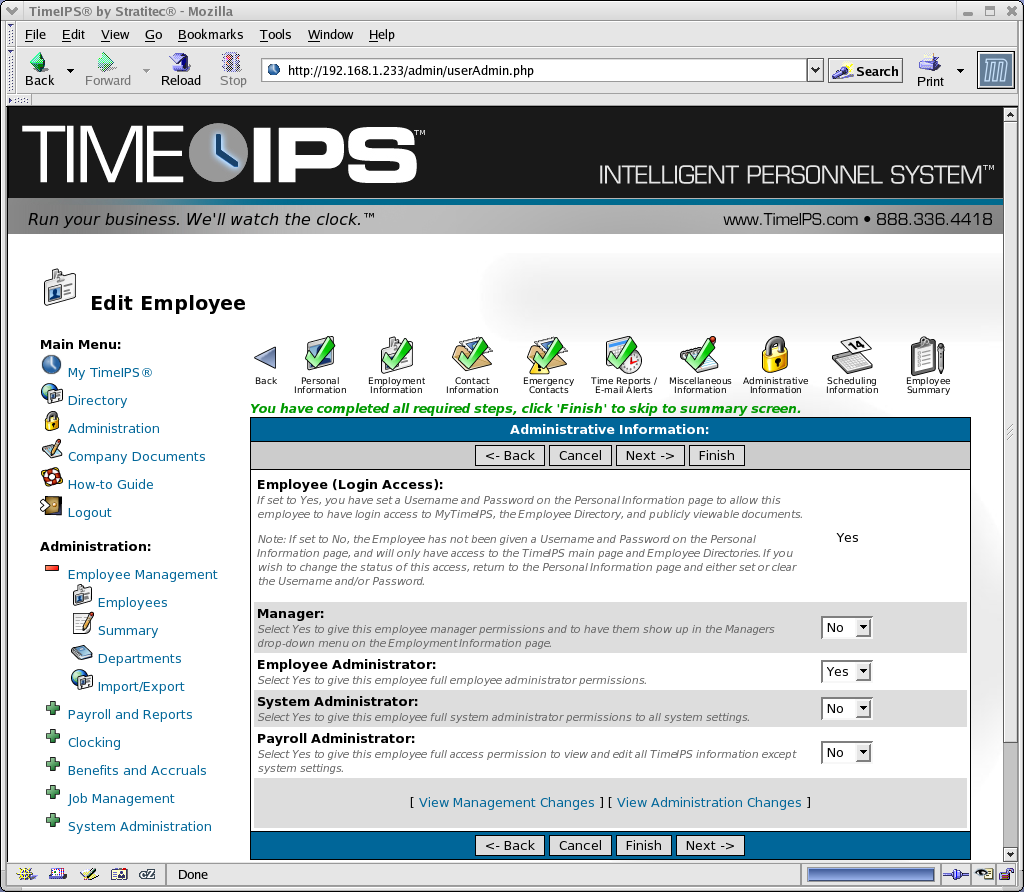This screenshot has width=1024, height=892.
Task: Open the Employment Information step icon
Action: point(396,353)
